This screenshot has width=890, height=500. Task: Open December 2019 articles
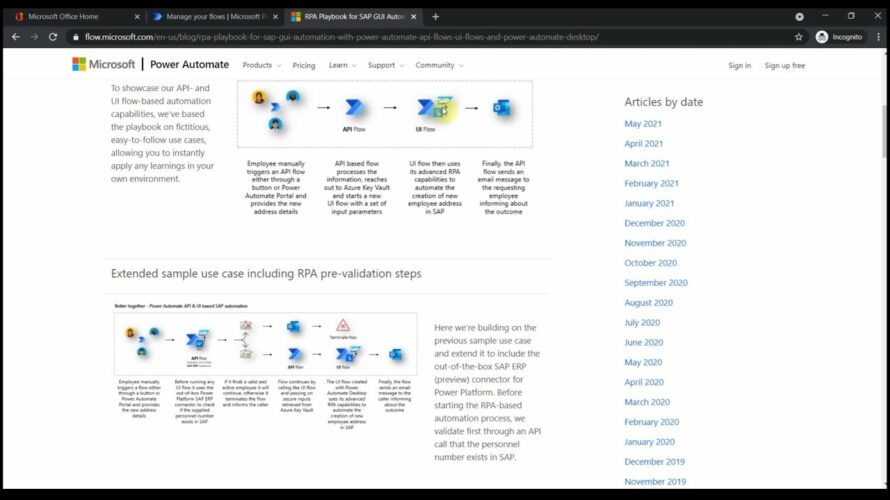[654, 461]
